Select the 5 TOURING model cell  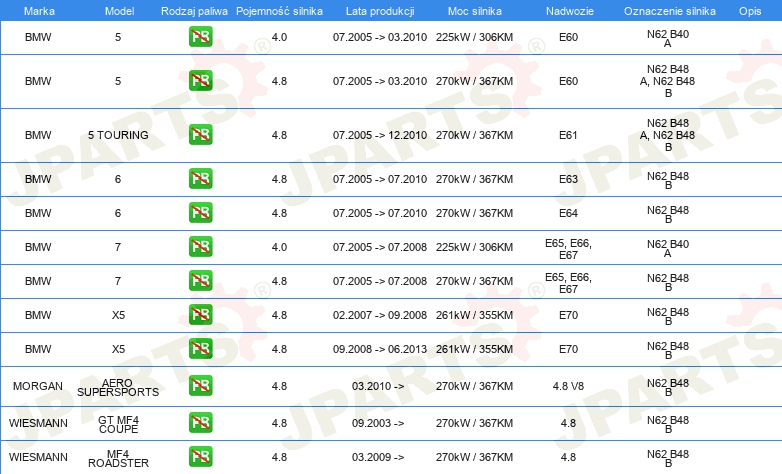click(x=118, y=135)
